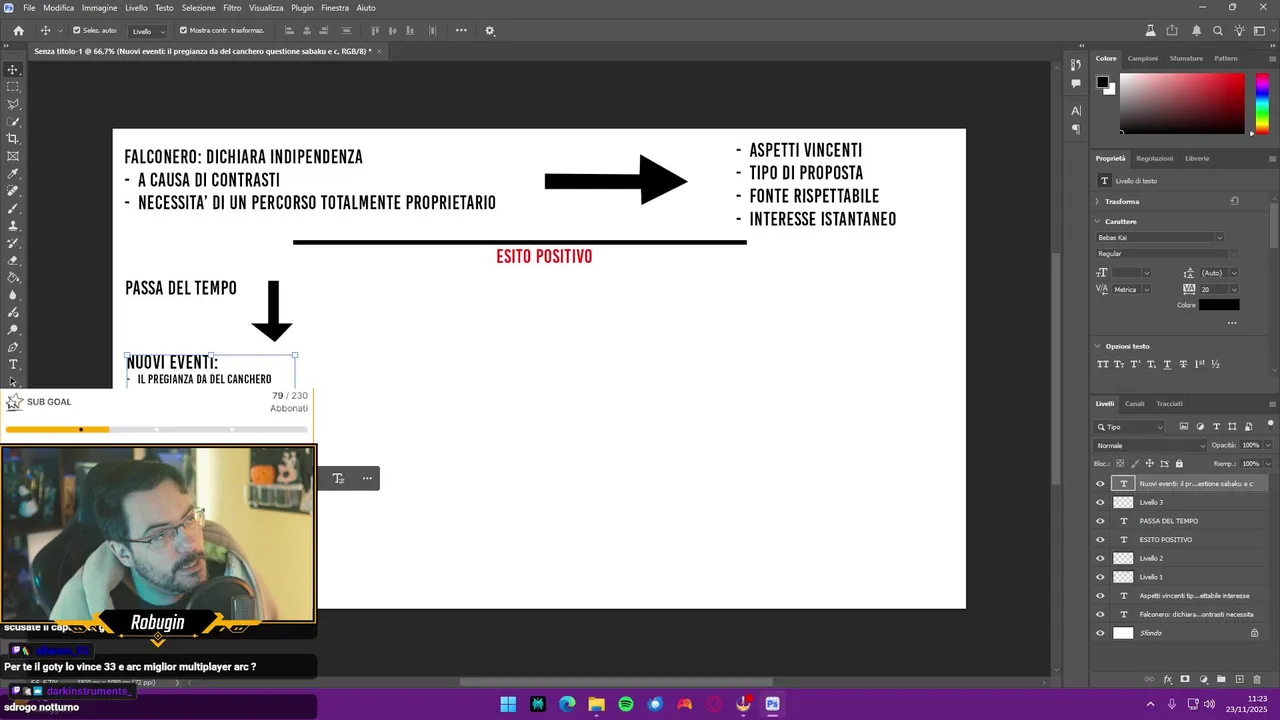
Task: Click the Search magnifier icon
Action: 1218,31
